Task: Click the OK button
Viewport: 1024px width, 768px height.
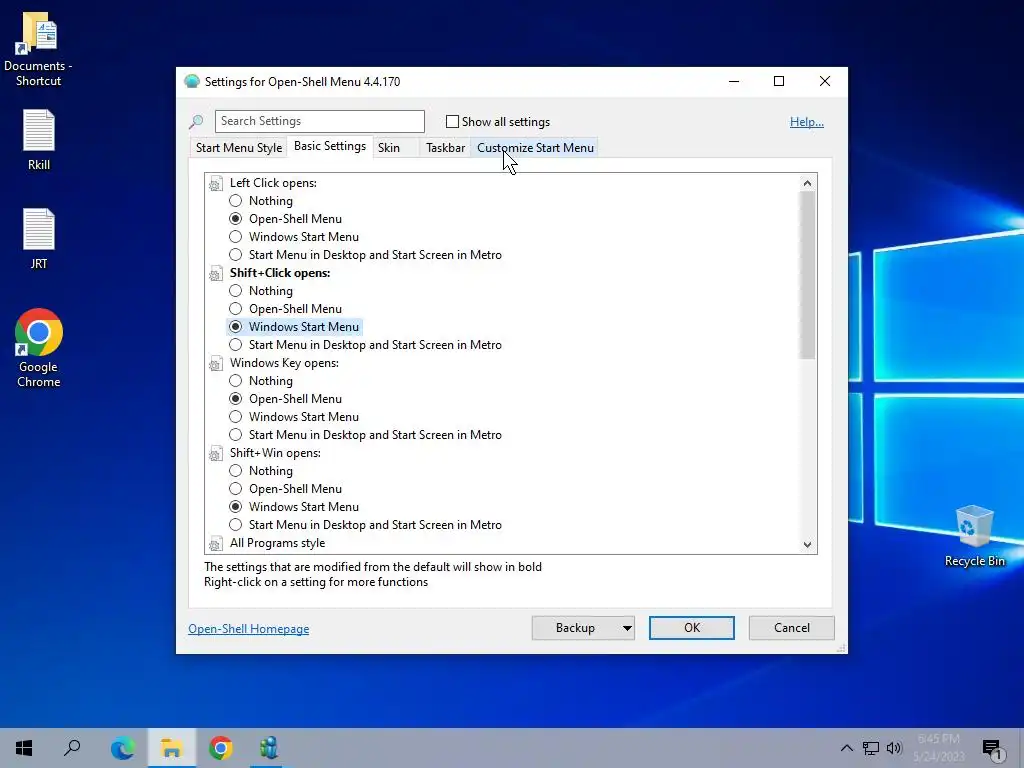Action: [x=692, y=628]
